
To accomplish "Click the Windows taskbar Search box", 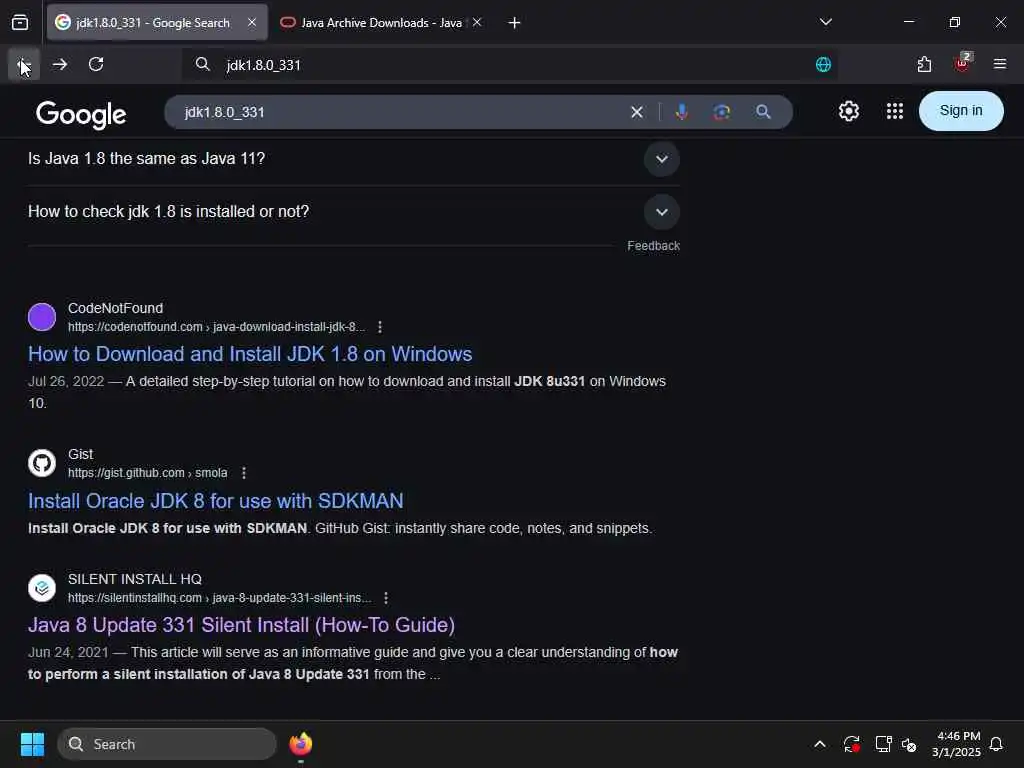I will pyautogui.click(x=167, y=744).
